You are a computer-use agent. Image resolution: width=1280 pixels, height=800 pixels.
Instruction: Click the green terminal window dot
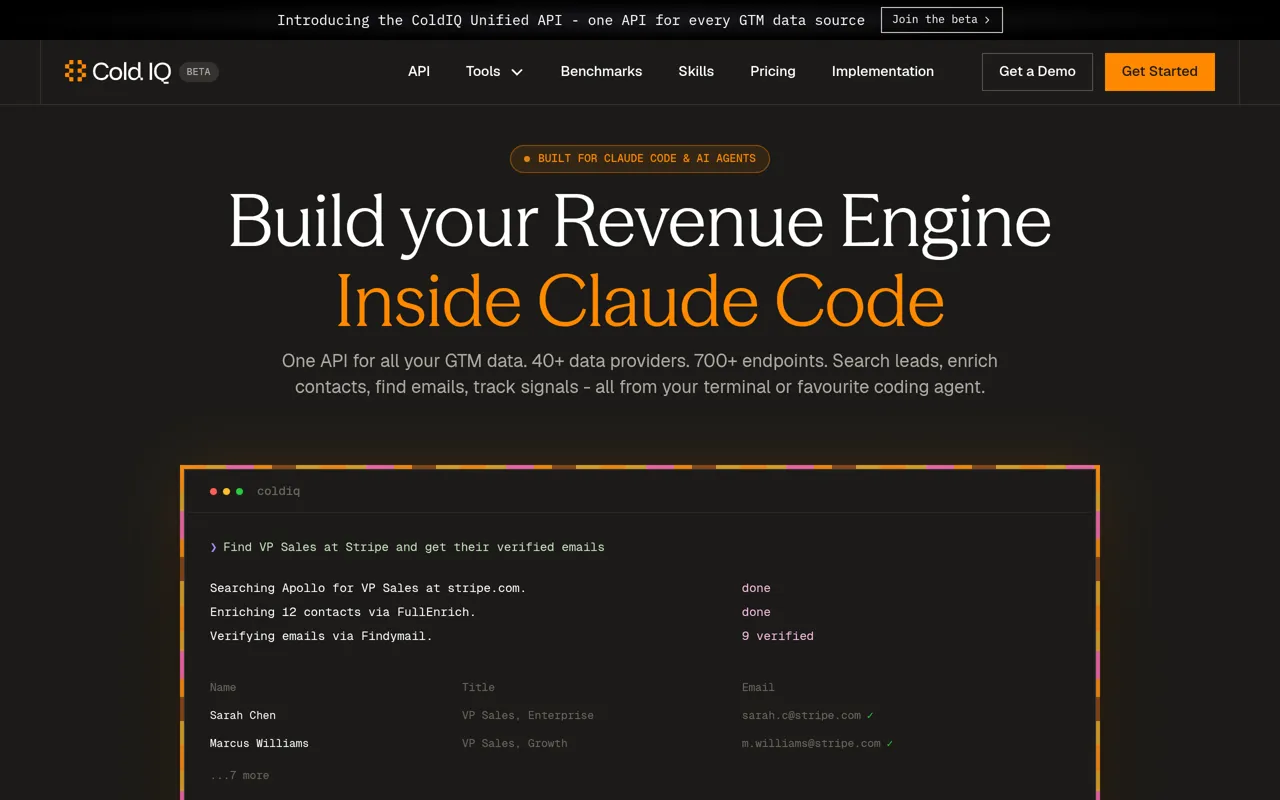239,491
